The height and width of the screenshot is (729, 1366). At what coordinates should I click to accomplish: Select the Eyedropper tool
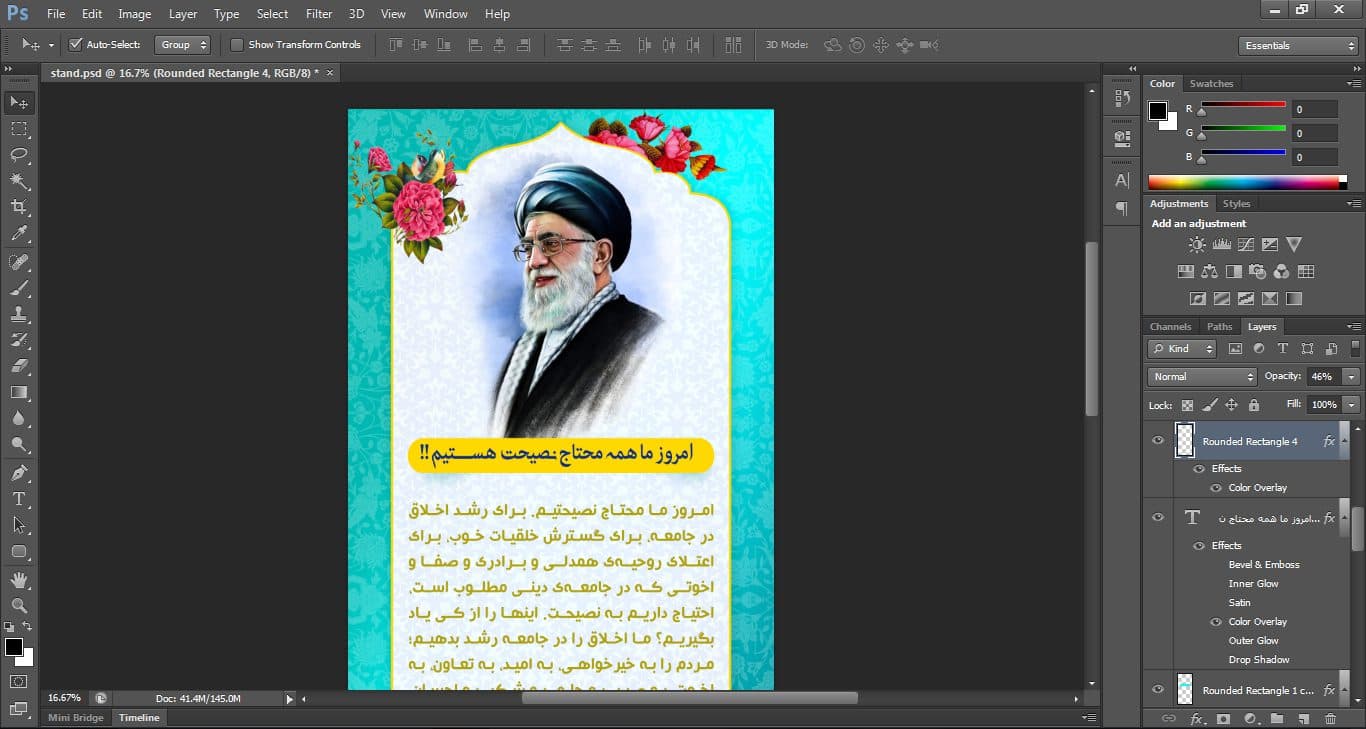click(19, 233)
